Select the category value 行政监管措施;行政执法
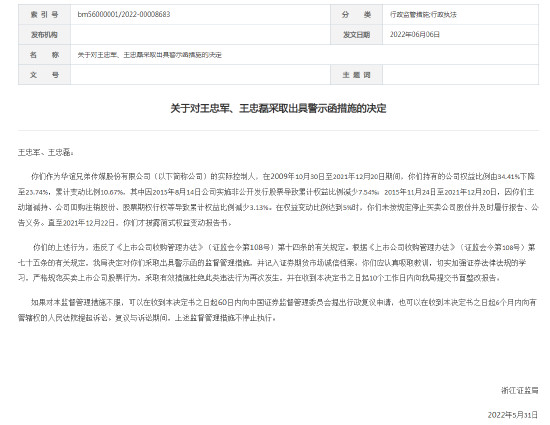Screen dimensions: 550x425 click(423, 14)
